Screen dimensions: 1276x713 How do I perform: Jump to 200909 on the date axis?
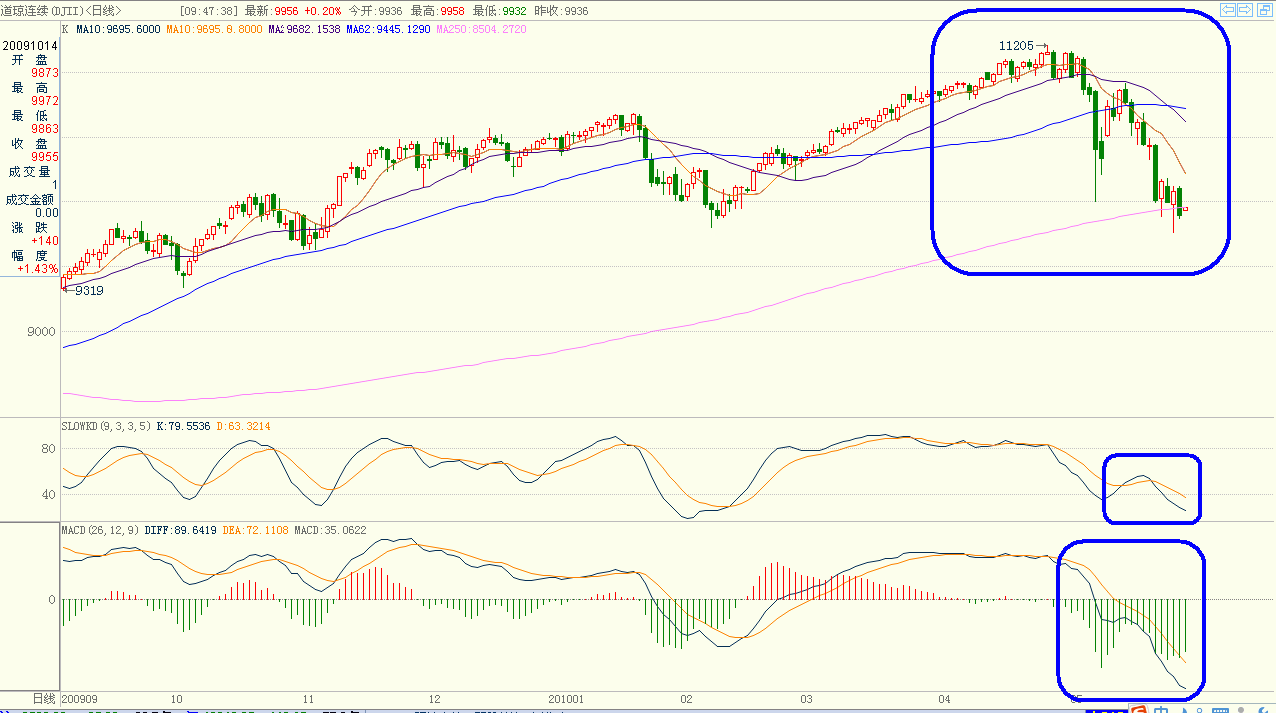pyautogui.click(x=80, y=699)
